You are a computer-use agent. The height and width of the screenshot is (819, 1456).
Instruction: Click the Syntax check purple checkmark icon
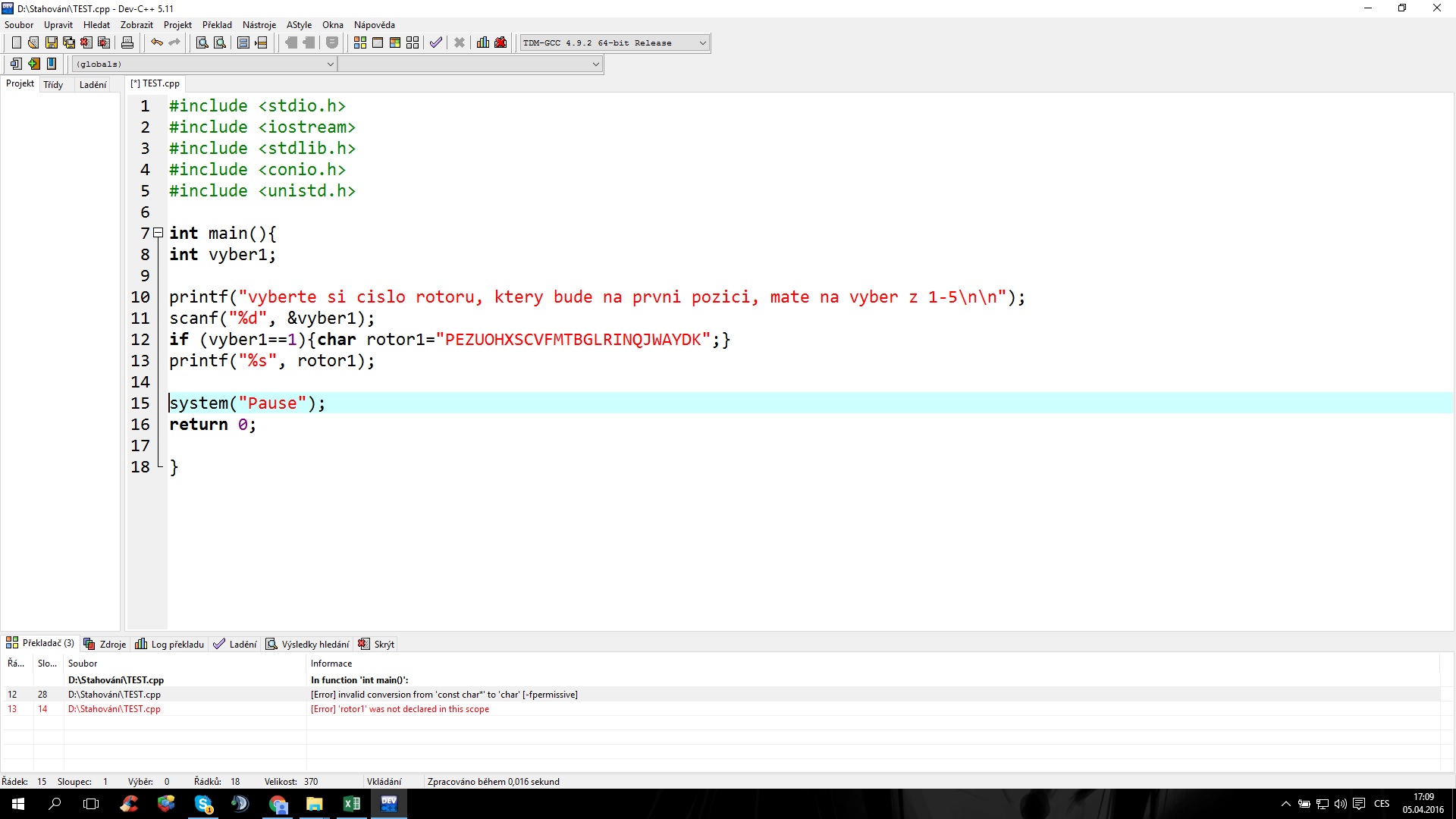435,42
